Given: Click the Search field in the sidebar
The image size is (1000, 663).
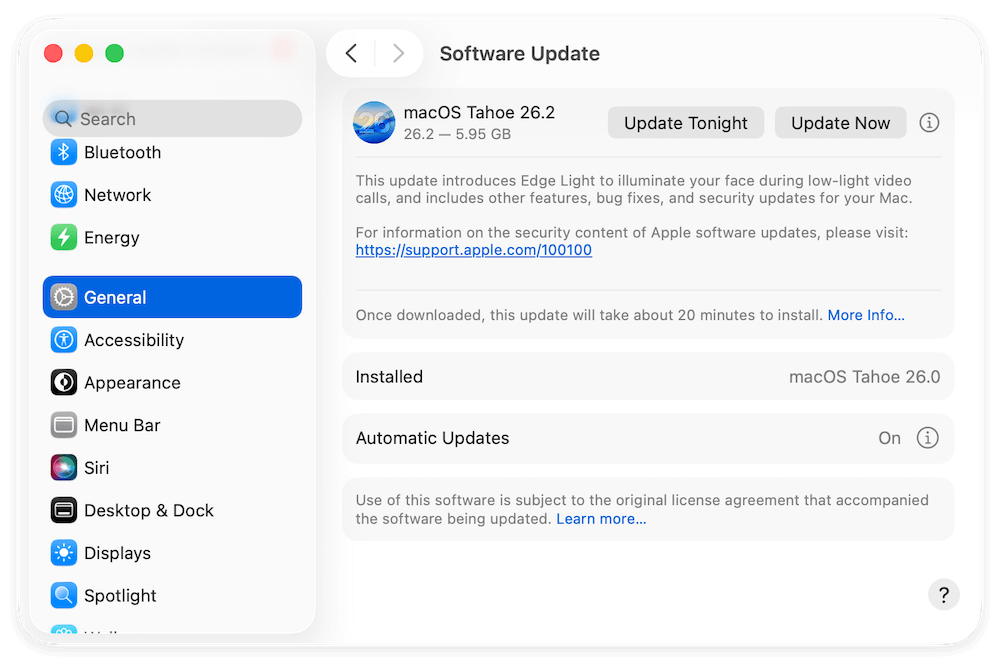Looking at the screenshot, I should pos(172,118).
